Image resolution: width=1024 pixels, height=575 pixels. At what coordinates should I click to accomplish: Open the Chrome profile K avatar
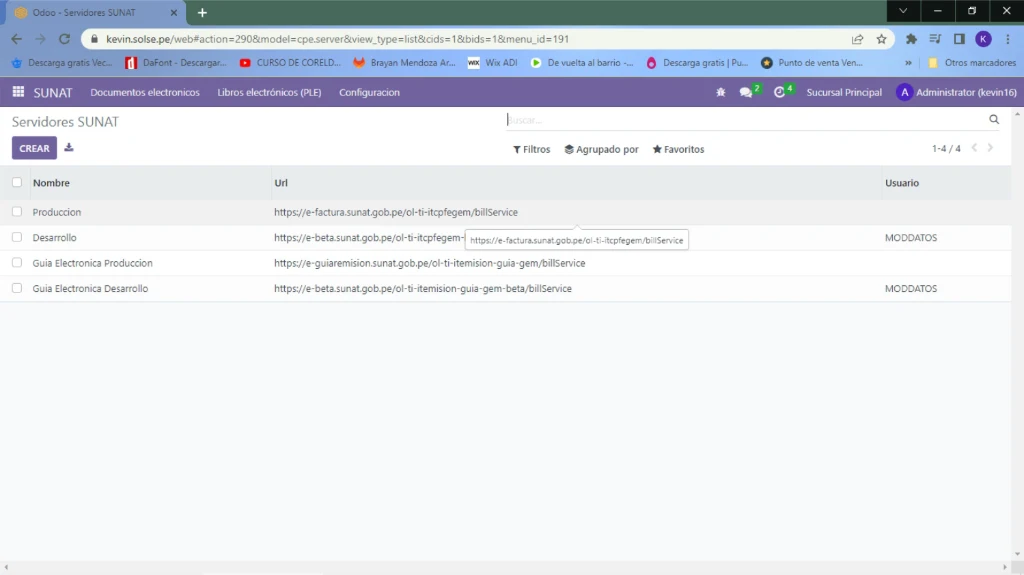point(984,39)
